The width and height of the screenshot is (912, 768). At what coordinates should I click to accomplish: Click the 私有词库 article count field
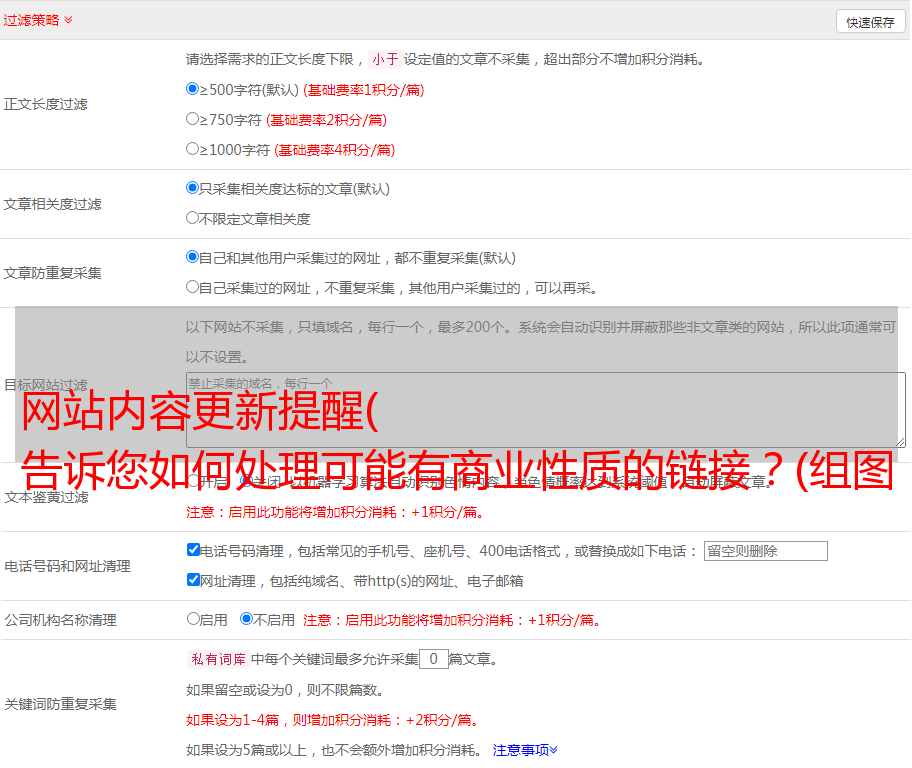tap(433, 659)
